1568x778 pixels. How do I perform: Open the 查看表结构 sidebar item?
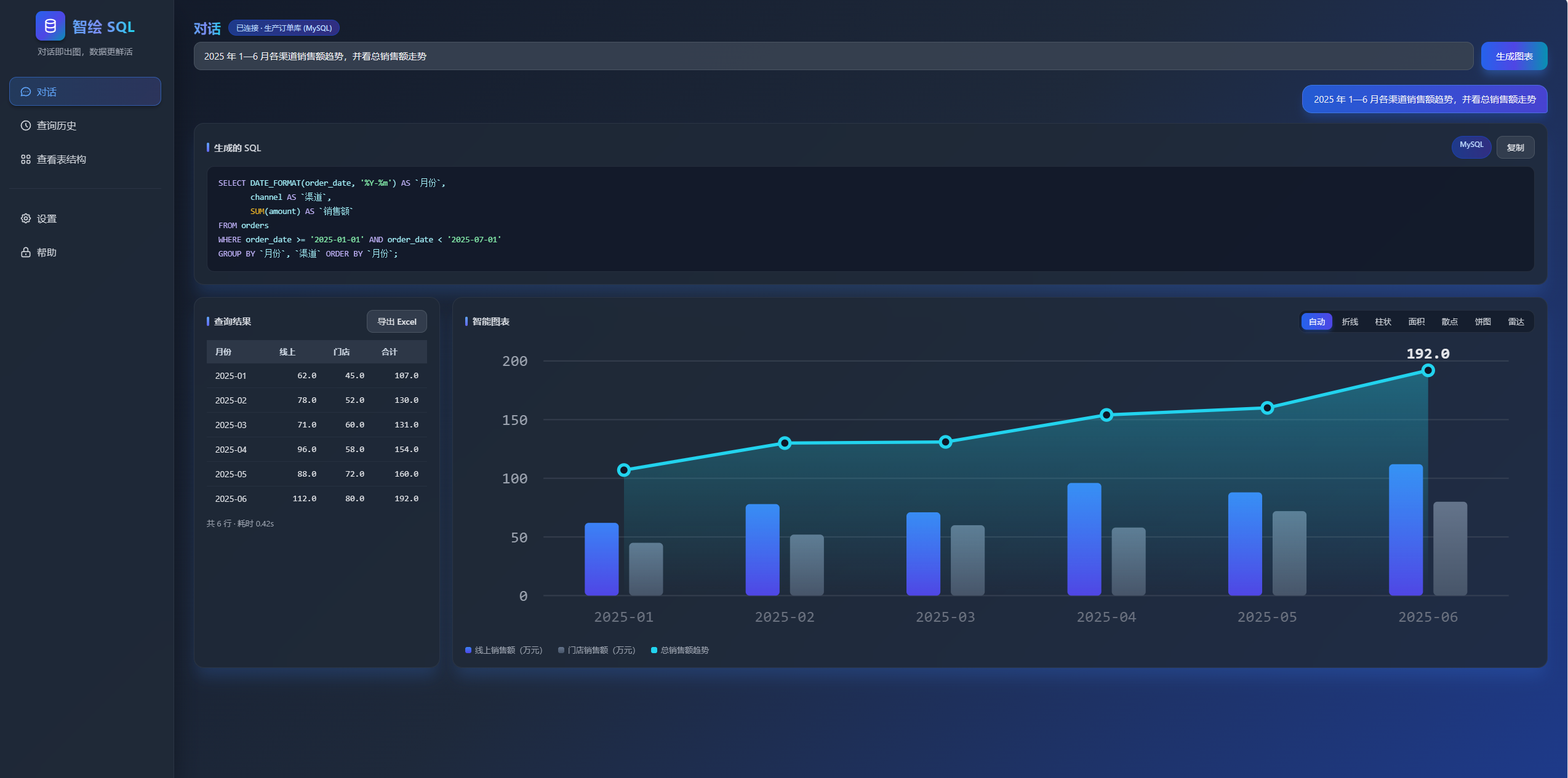[x=85, y=159]
